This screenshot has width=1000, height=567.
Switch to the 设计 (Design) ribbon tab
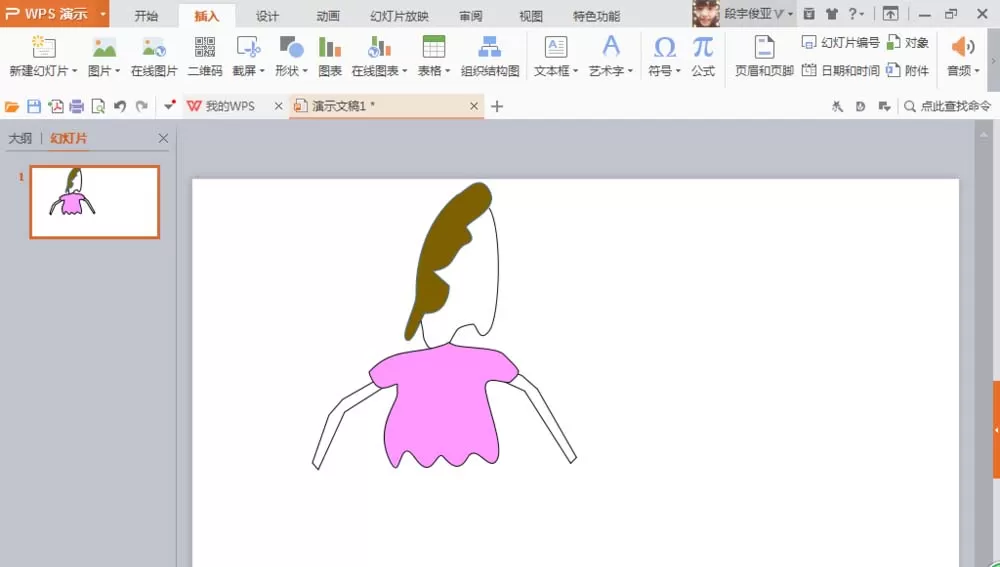[x=267, y=16]
